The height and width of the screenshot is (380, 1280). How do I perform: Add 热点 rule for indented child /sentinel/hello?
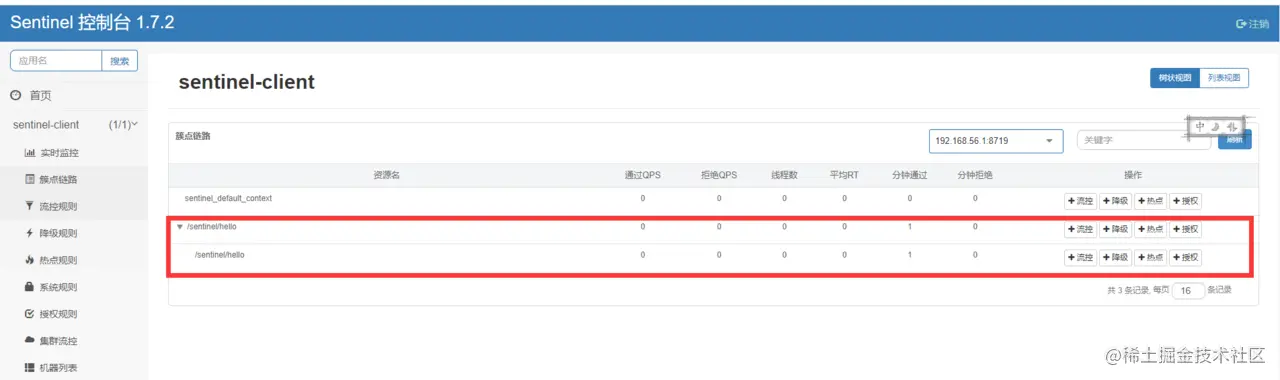[x=1150, y=257]
